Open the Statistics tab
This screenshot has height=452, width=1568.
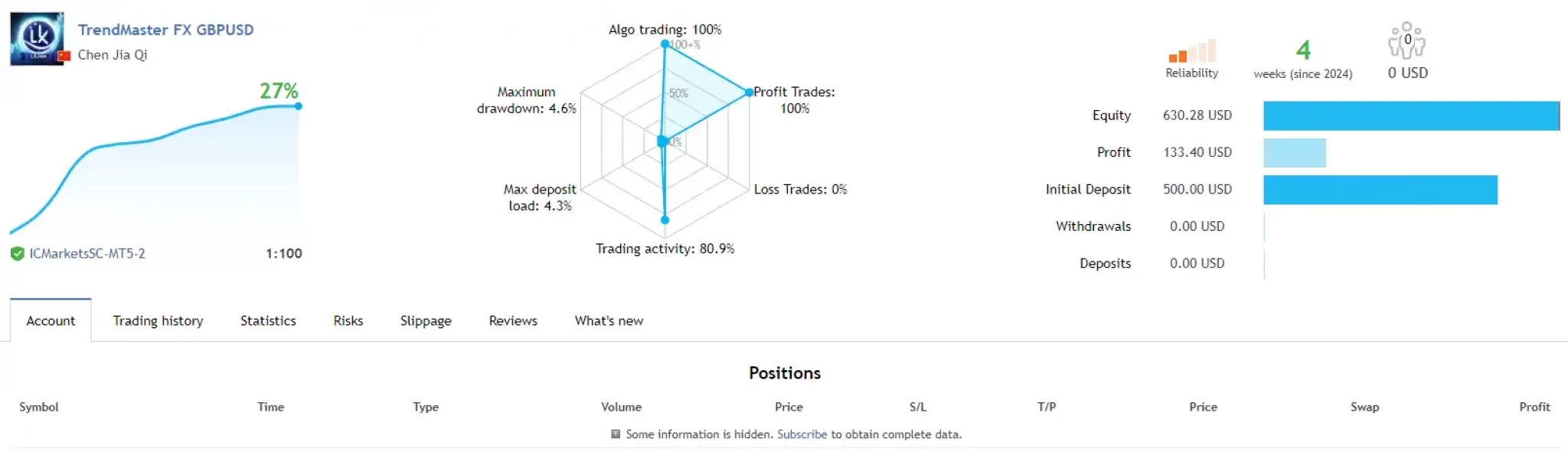(x=268, y=321)
